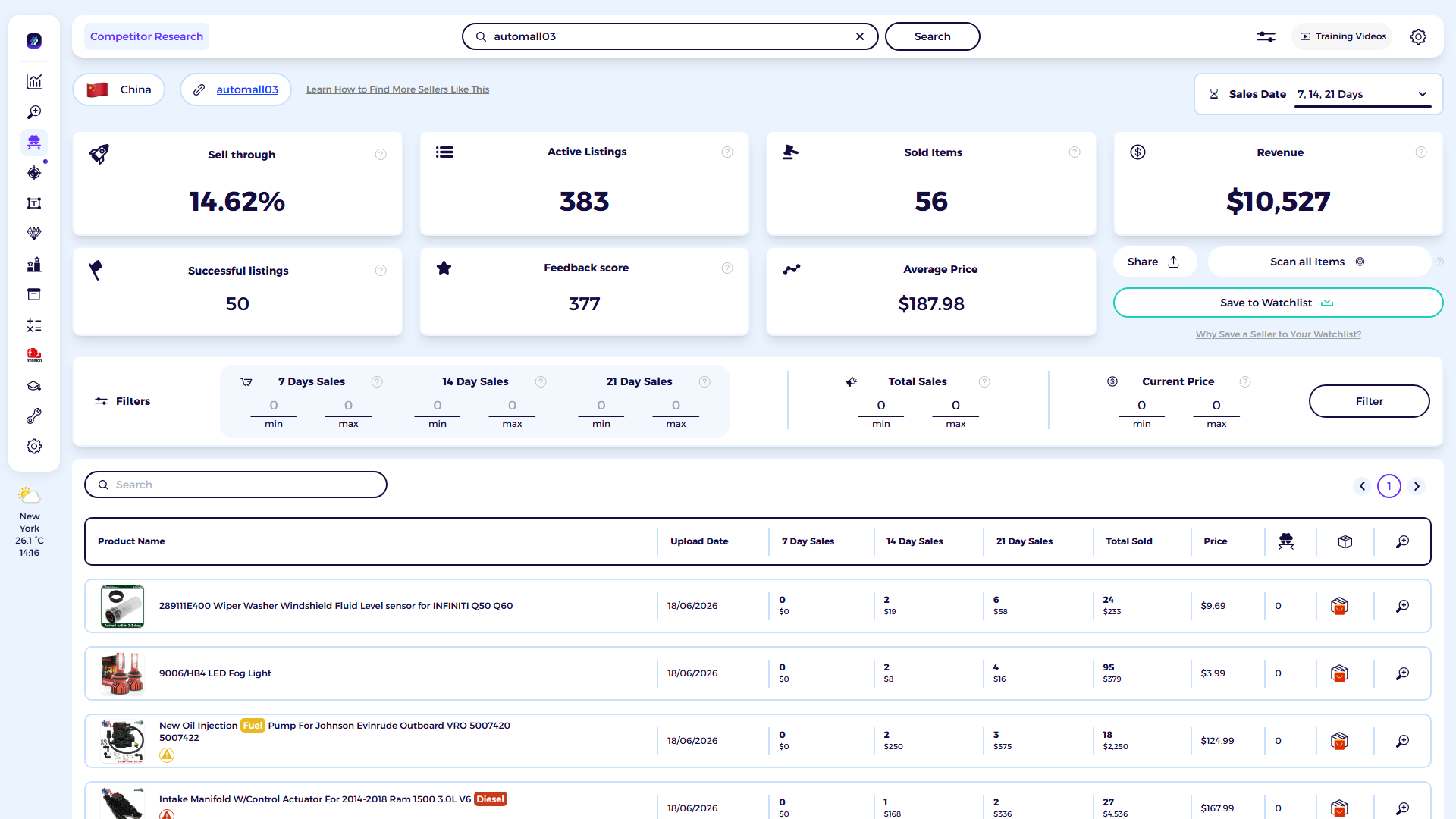Click the Sold Items help icon
Screen dimensions: 1456x819
pyautogui.click(x=1075, y=152)
